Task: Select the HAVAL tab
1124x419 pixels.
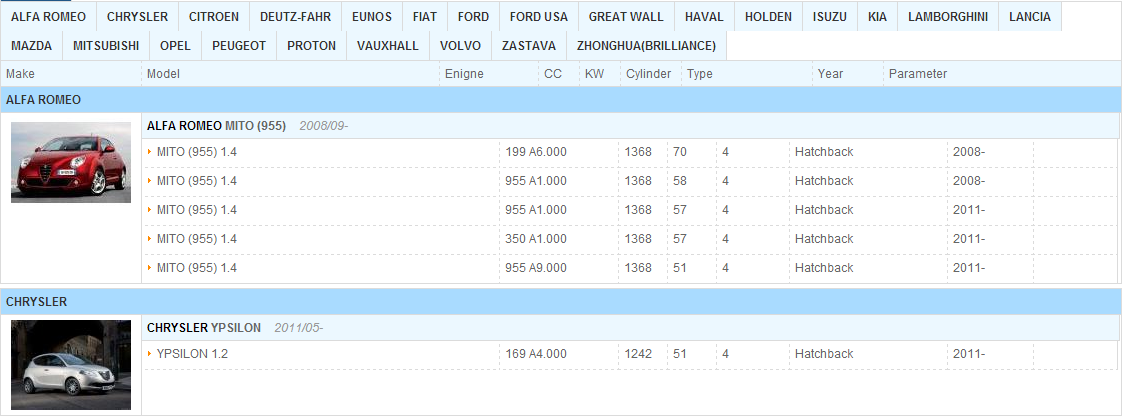Action: point(704,16)
